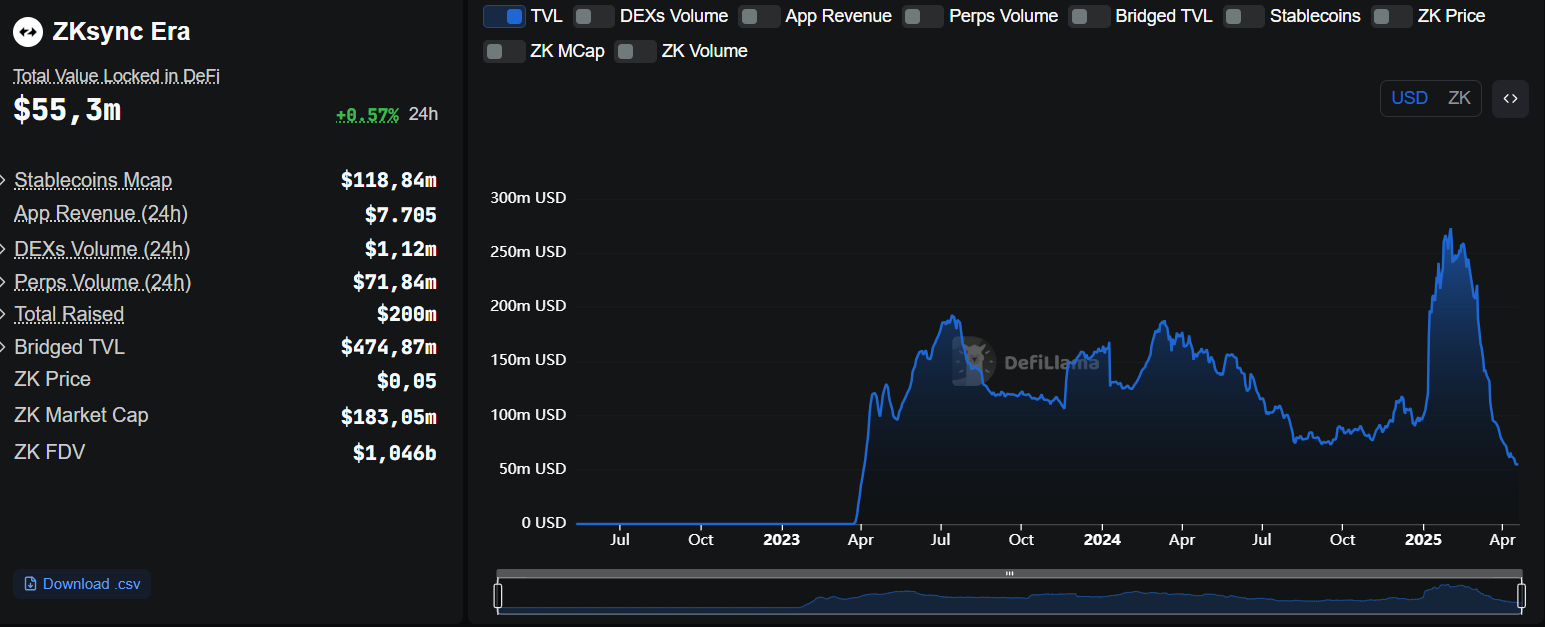Click the ZKsync Era chain logo icon
Screen dimensions: 1545x627
point(28,32)
